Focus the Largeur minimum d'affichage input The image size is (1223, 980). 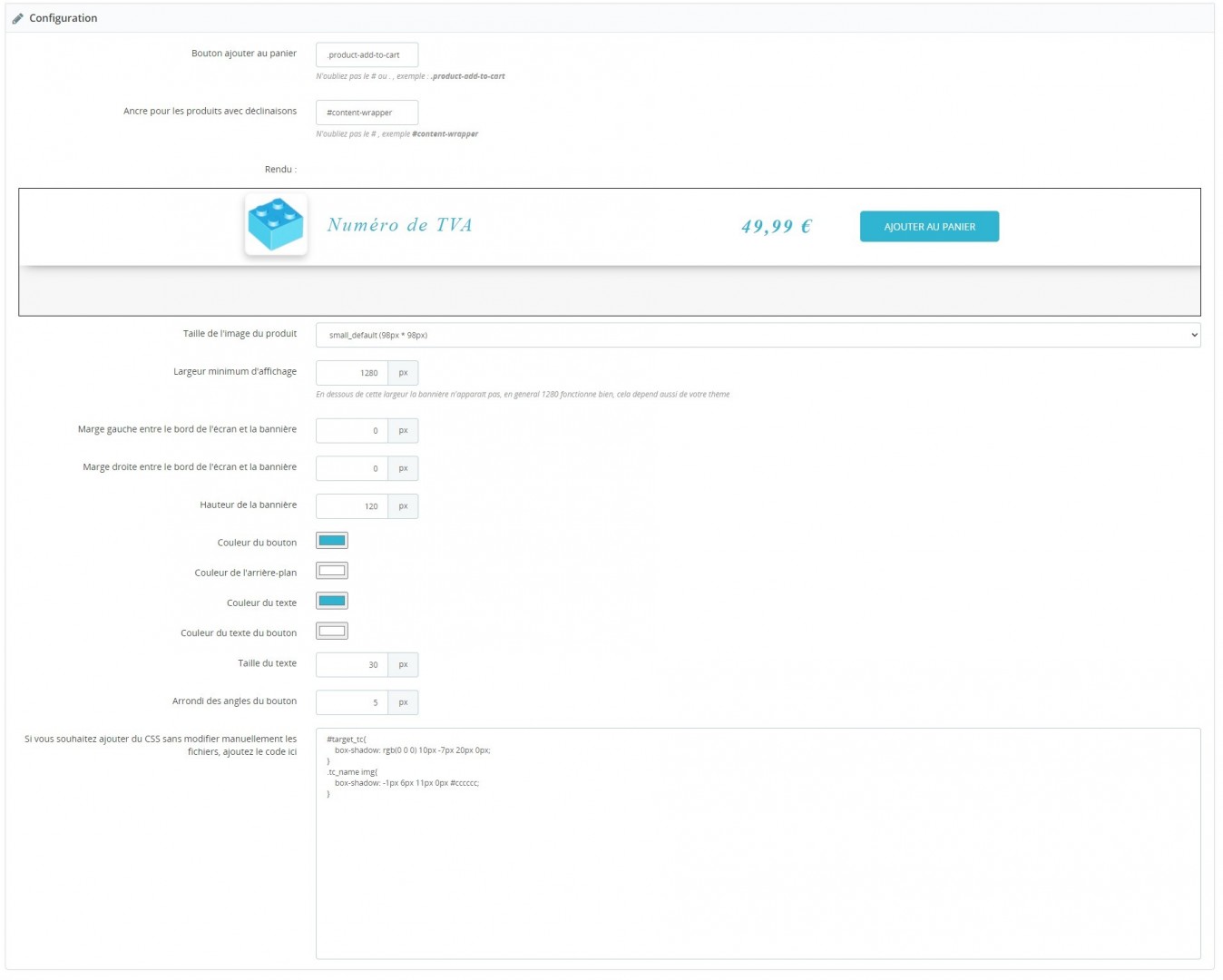pos(352,373)
